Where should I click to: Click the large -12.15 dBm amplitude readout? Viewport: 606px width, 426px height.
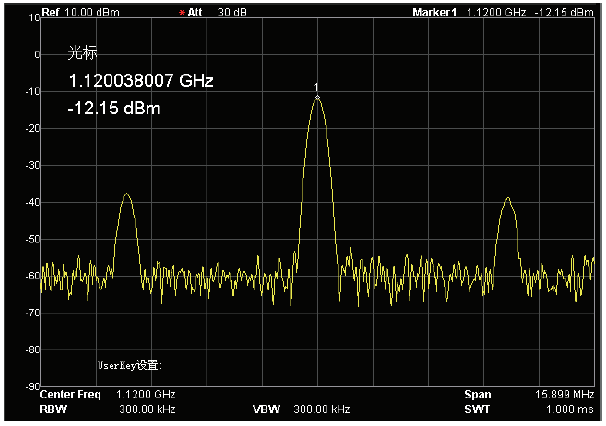click(x=114, y=108)
